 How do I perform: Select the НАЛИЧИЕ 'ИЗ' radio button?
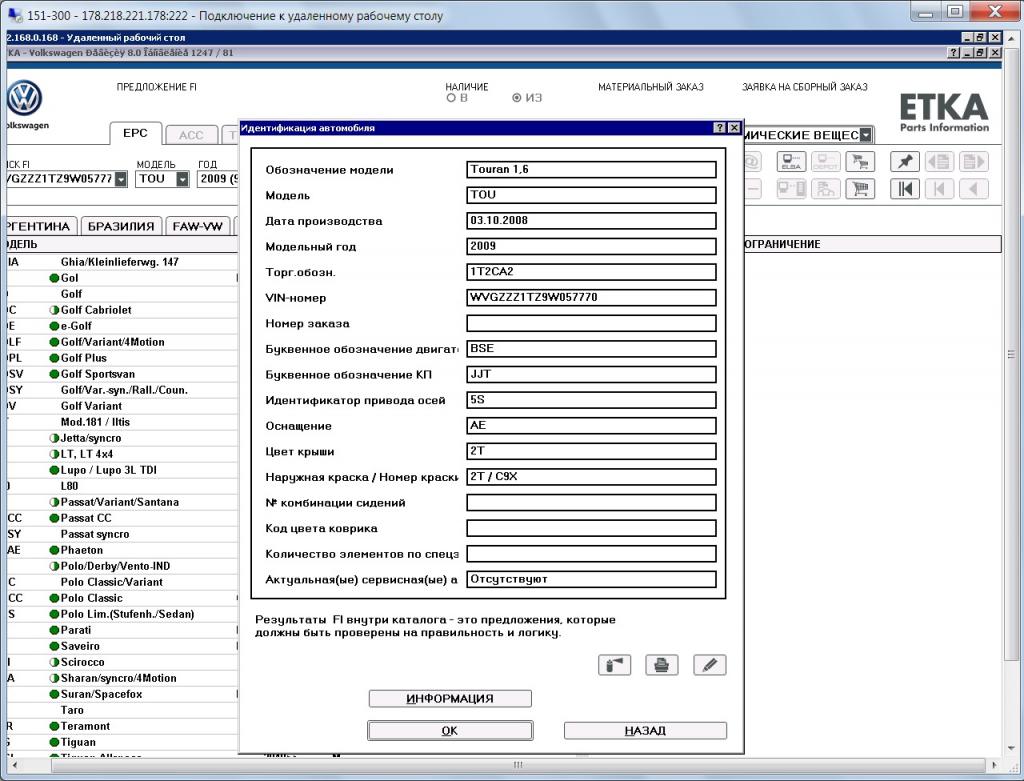517,98
